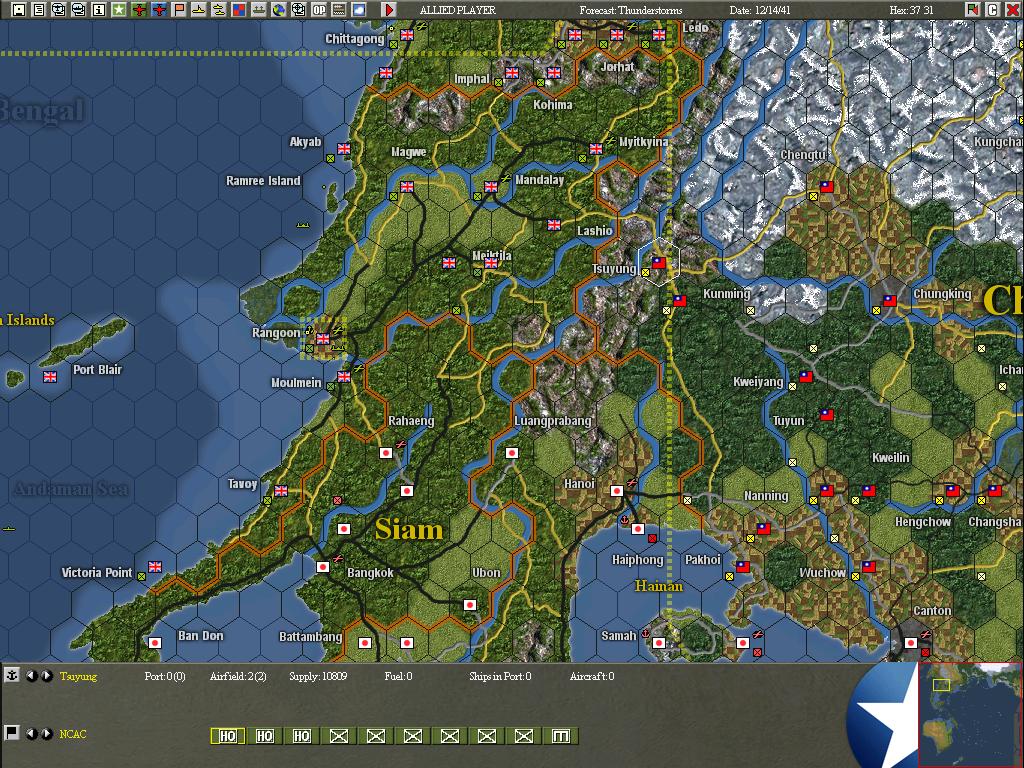This screenshot has width=1024, height=768.
Task: Click the crosshair target toolbar icon
Action: click(x=298, y=10)
